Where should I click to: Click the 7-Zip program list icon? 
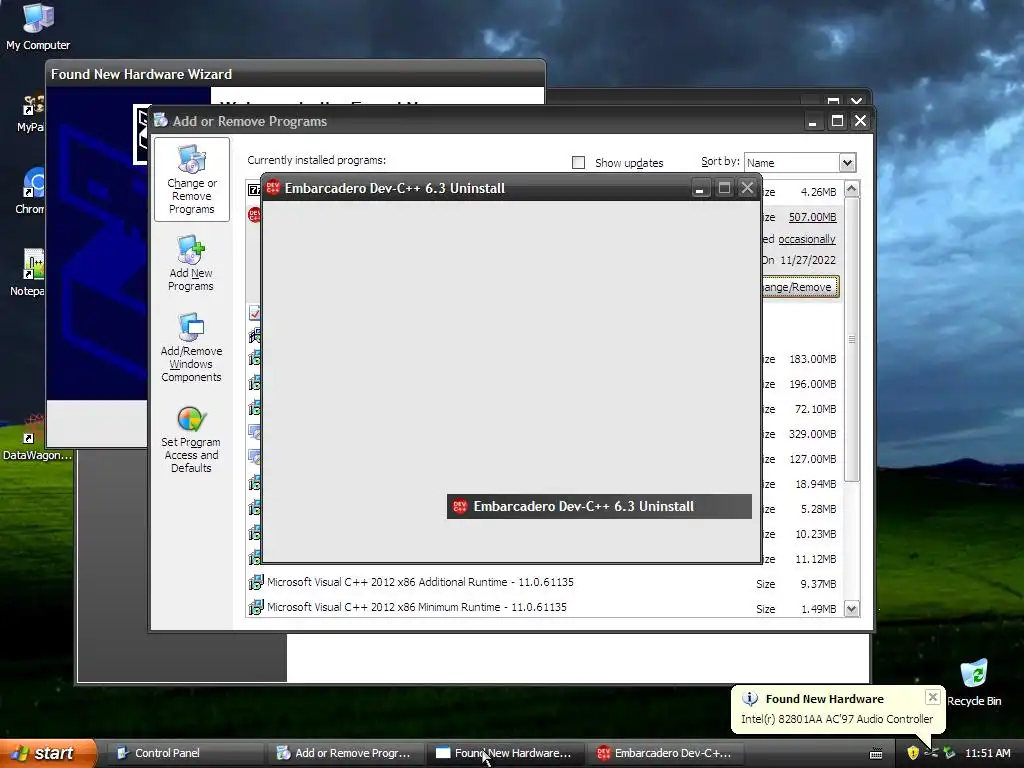(x=254, y=190)
